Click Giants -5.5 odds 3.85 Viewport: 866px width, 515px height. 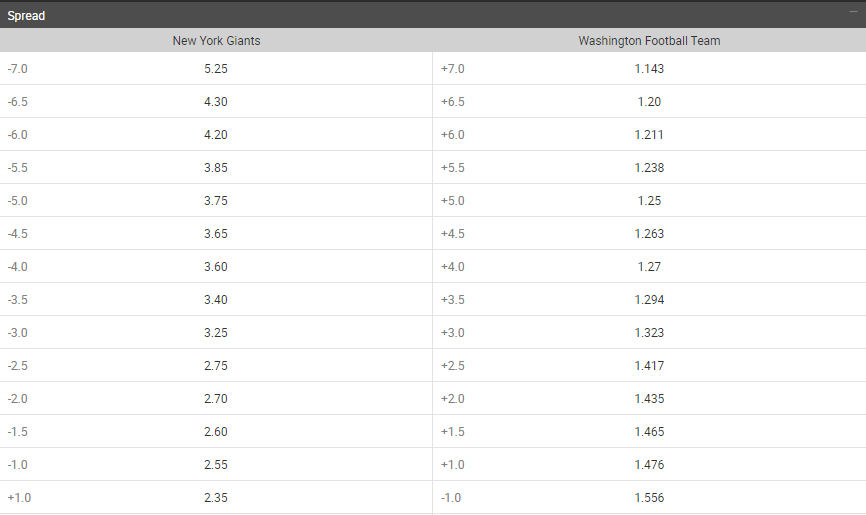(216, 167)
